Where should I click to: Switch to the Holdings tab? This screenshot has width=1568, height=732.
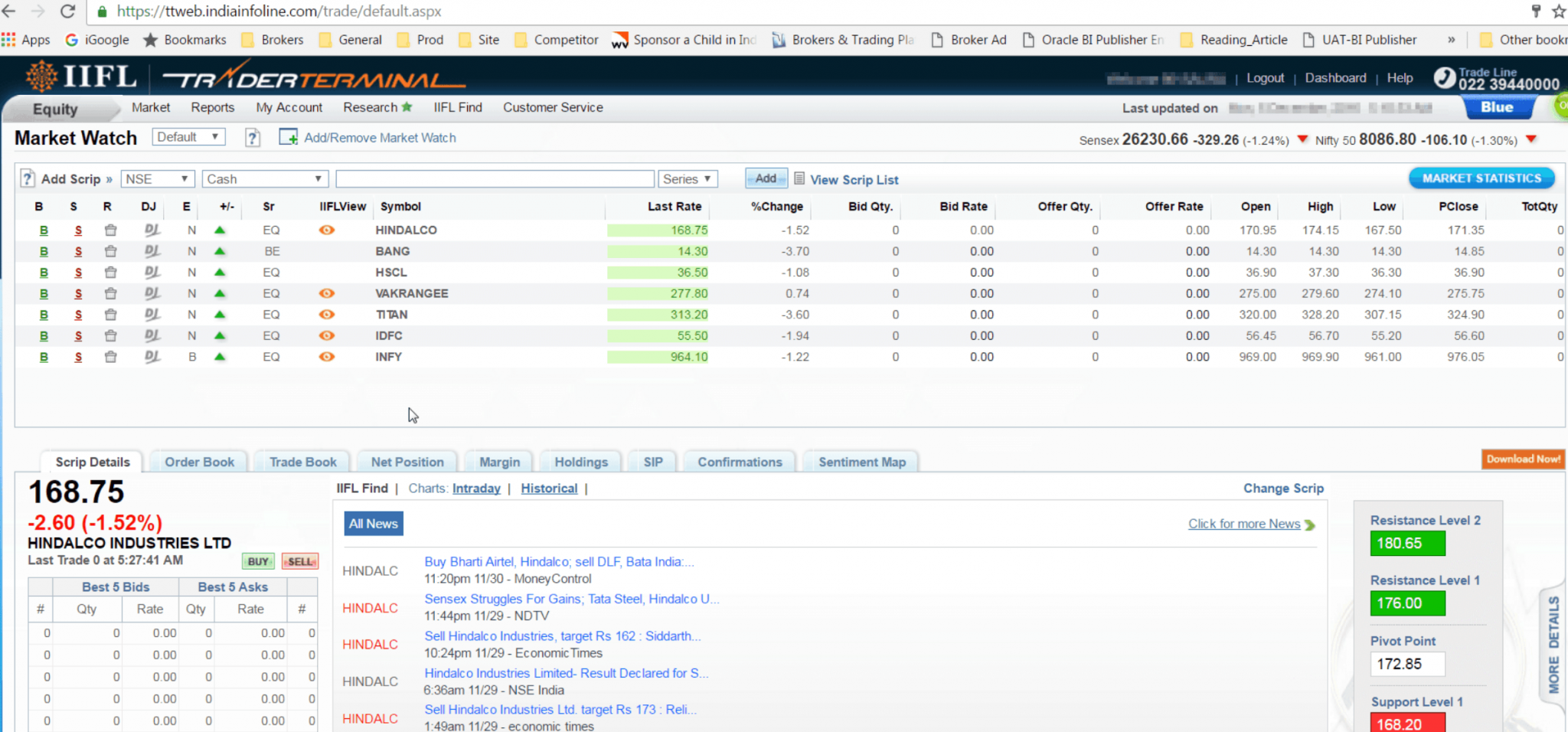coord(581,462)
